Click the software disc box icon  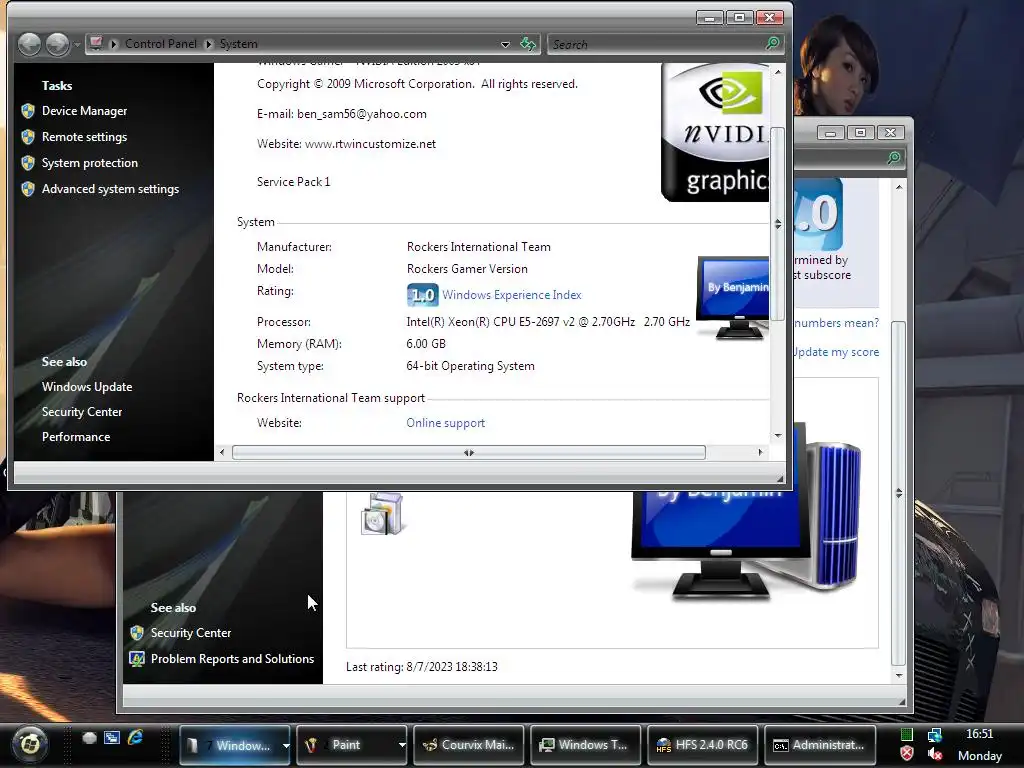click(x=382, y=514)
